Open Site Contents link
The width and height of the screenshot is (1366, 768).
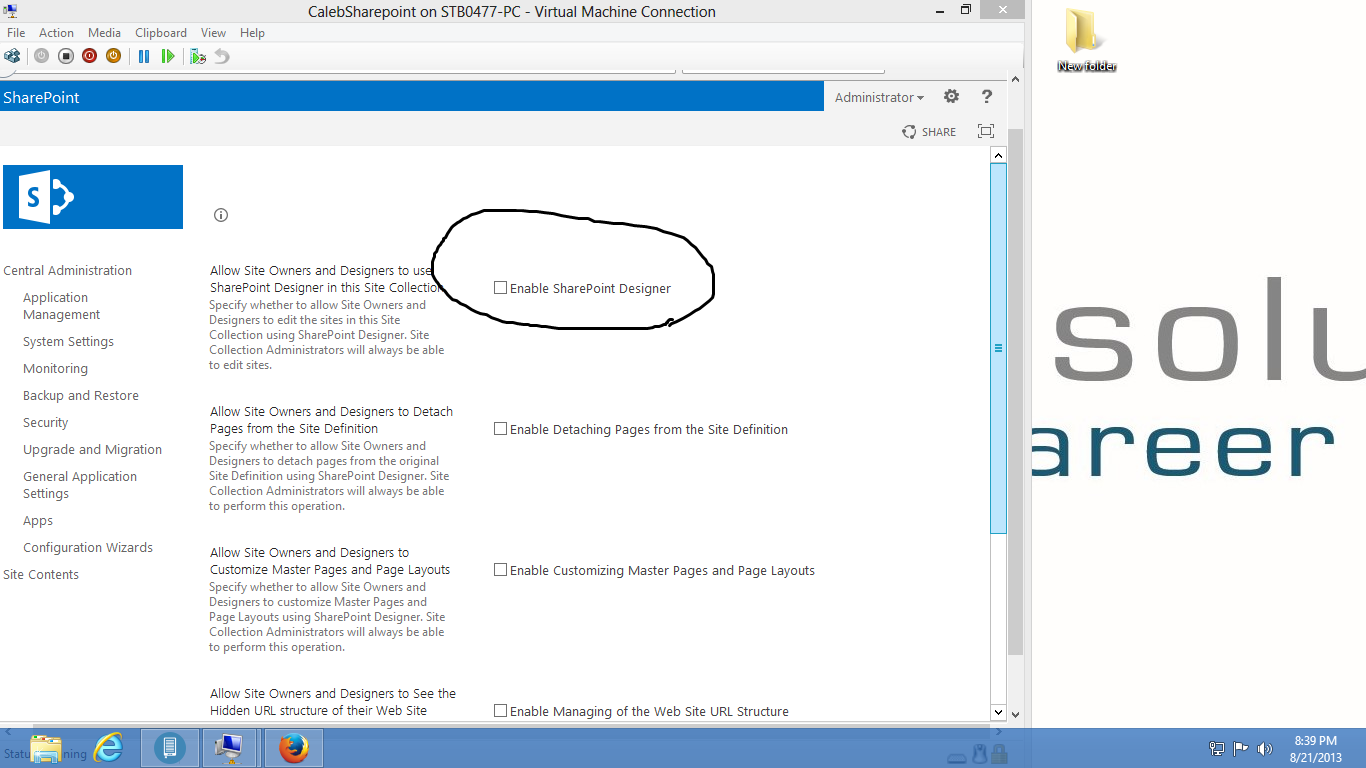point(41,575)
